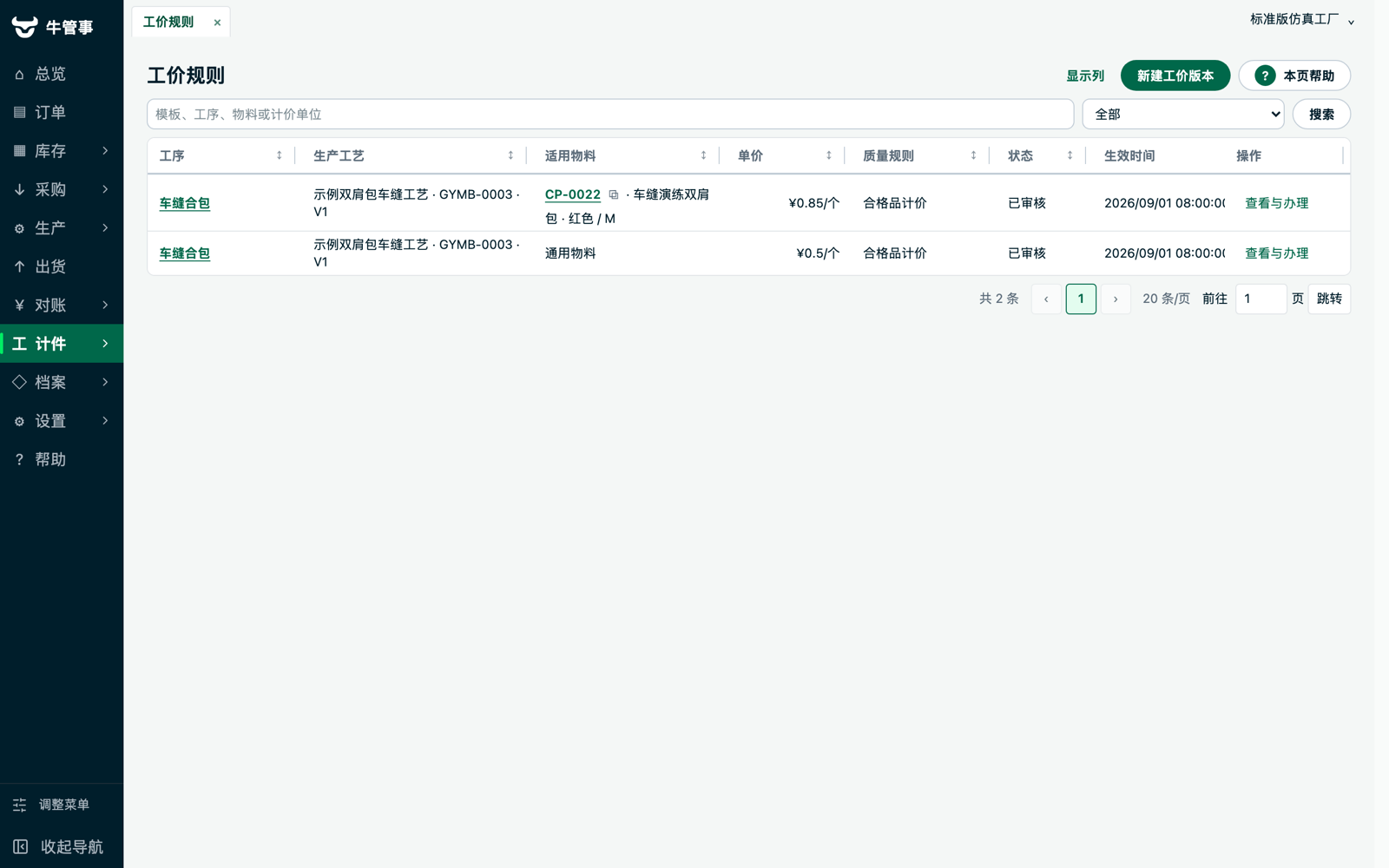The height and width of the screenshot is (868, 1389).
Task: Open 总览 in the sidebar menu
Action: tap(62, 74)
